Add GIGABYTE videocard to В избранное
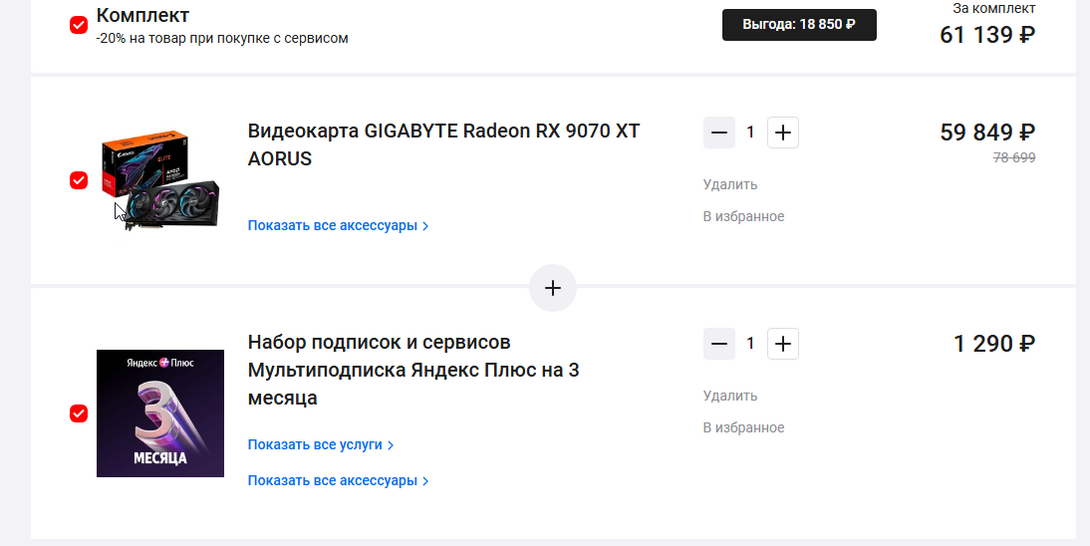Screen dimensions: 1090x546 (743, 216)
